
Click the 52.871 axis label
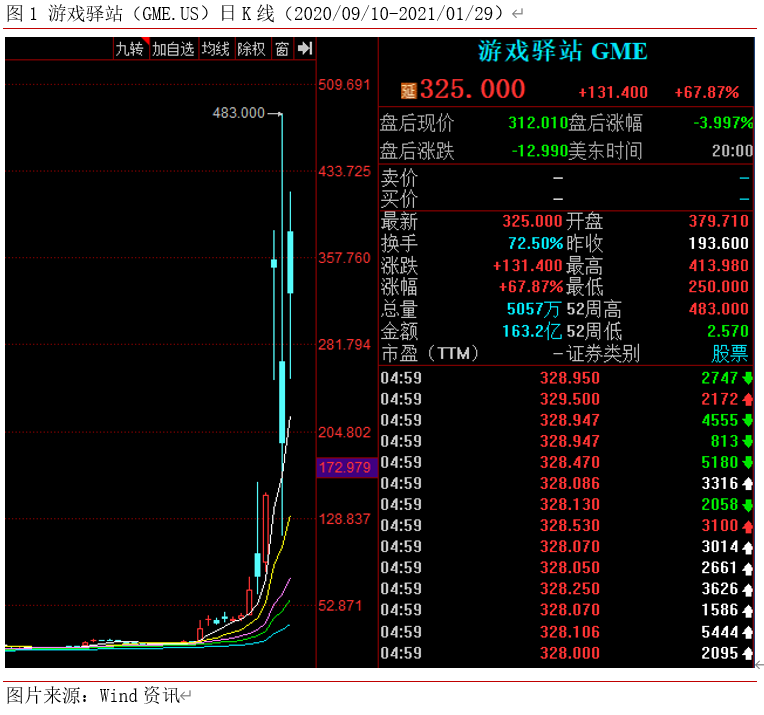click(340, 606)
